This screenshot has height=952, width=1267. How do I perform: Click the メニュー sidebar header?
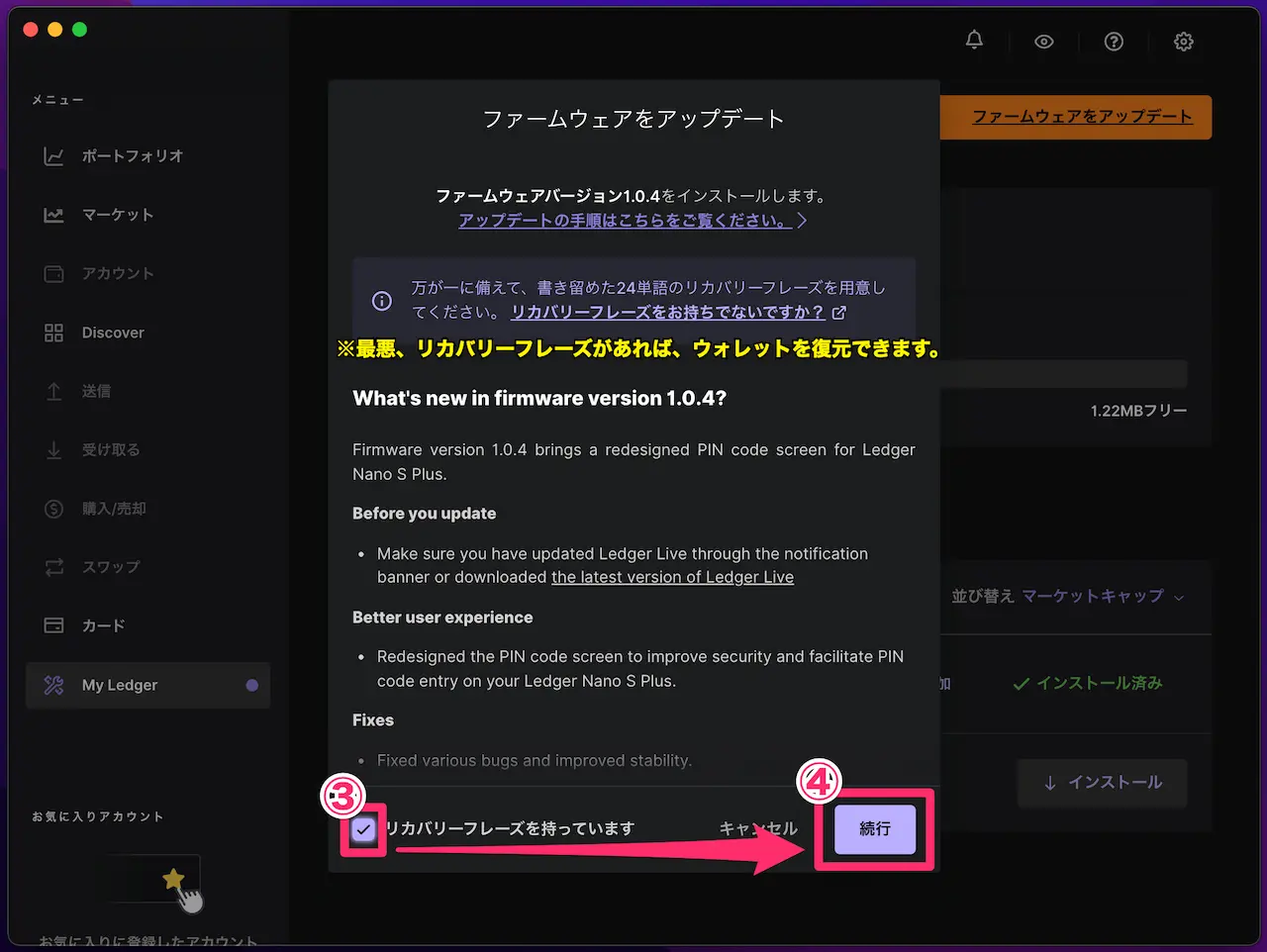[x=57, y=100]
